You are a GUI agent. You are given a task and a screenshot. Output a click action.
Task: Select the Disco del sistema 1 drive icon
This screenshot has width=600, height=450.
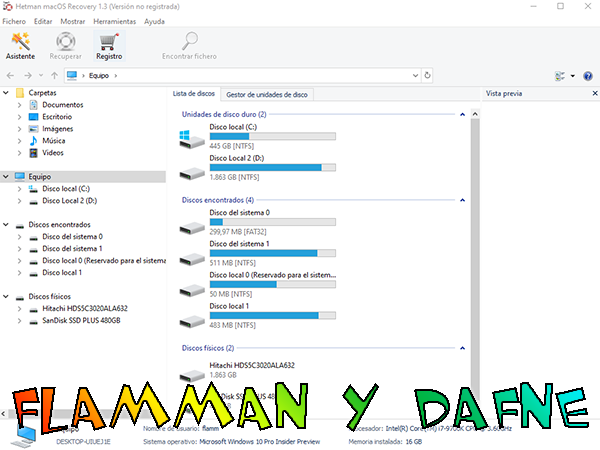point(192,259)
